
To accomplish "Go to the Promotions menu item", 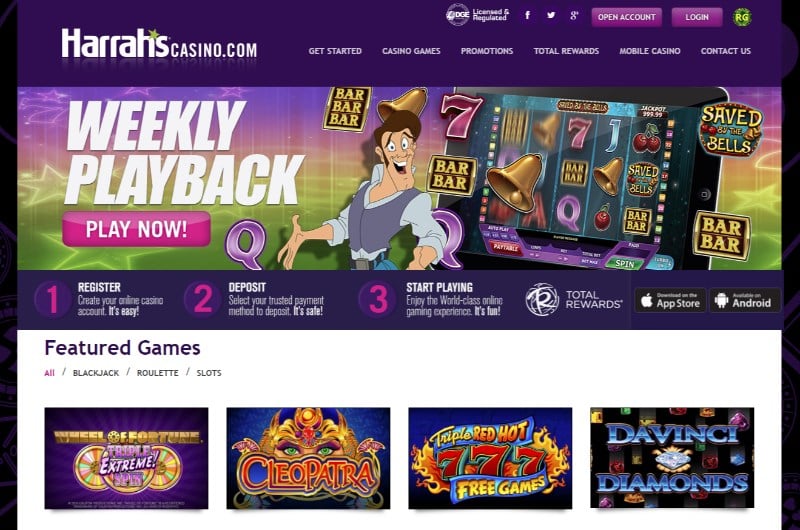I will click(487, 51).
